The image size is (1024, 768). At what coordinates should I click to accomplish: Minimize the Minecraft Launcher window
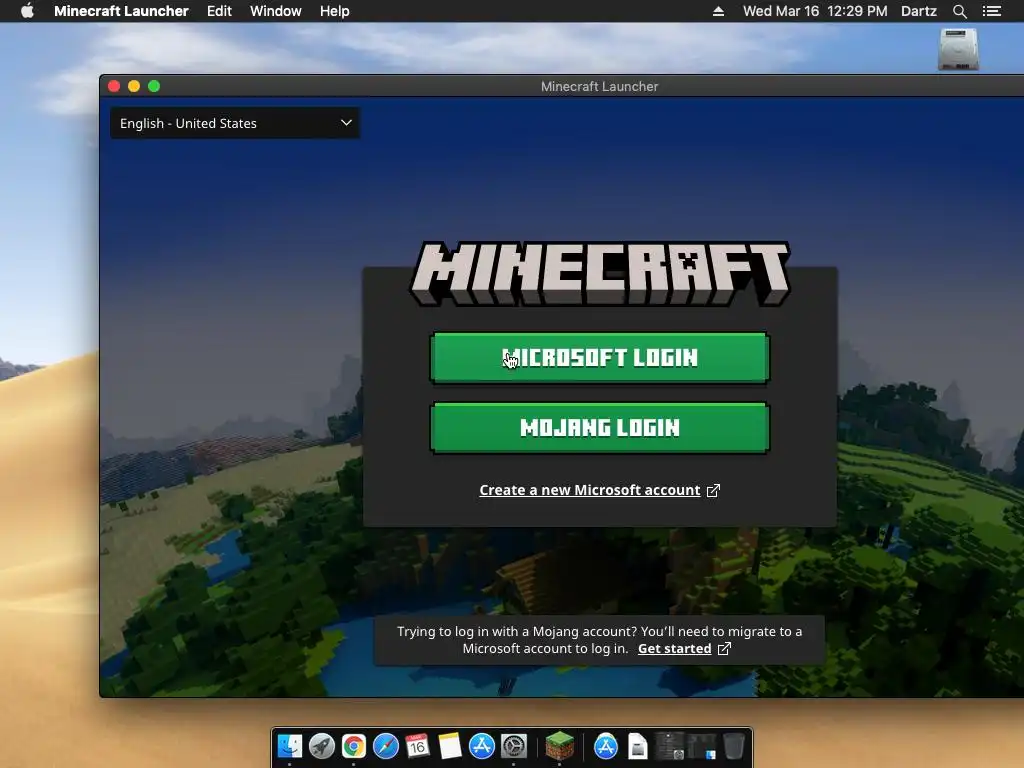tap(134, 86)
